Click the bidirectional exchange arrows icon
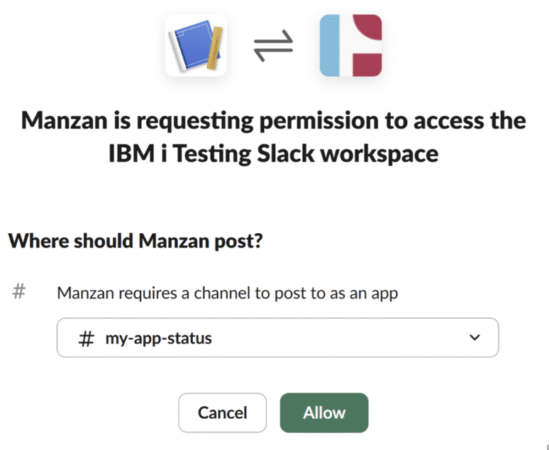Viewport: 549px width, 450px height. point(273,46)
